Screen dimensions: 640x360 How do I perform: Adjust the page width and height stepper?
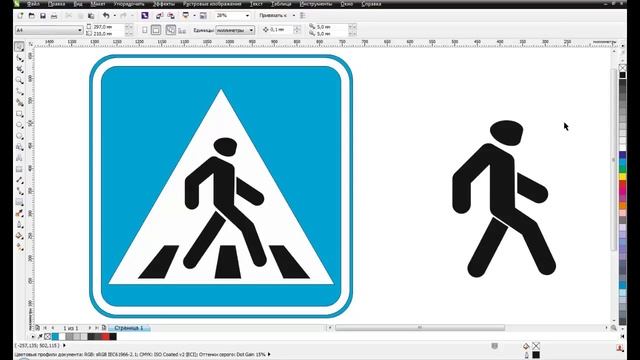(128, 30)
